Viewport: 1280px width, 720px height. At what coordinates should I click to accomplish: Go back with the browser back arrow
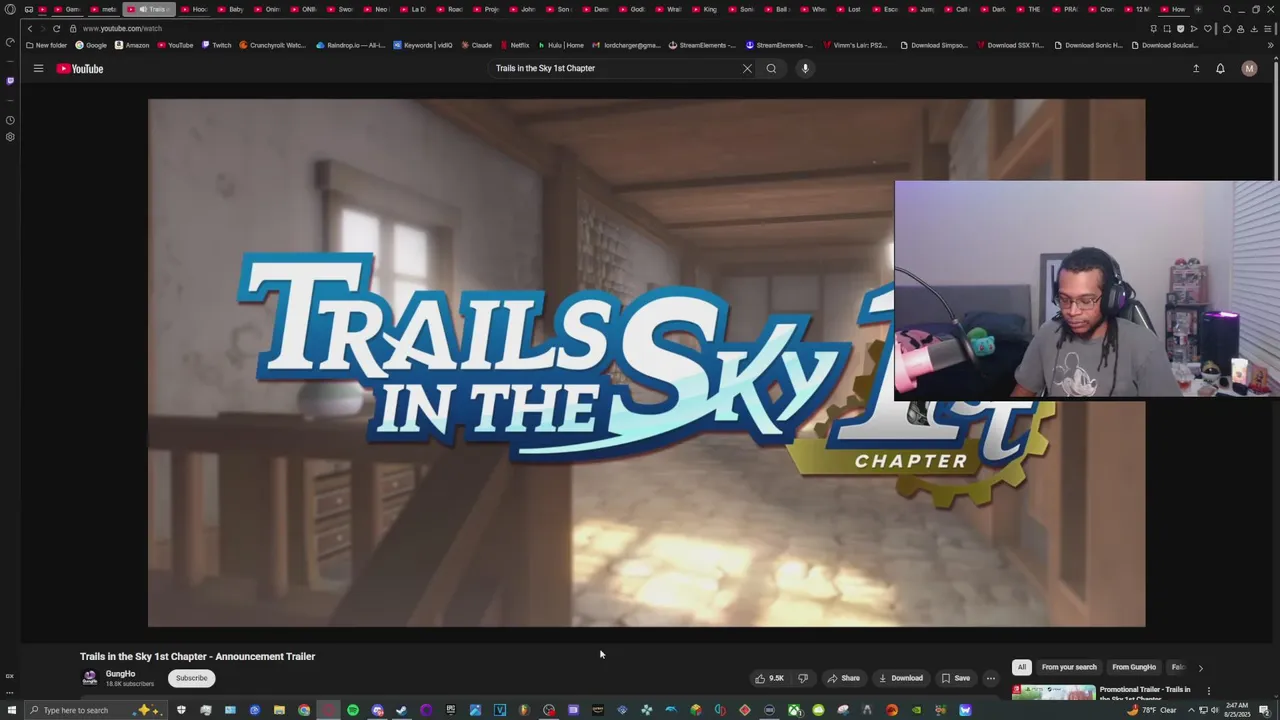[29, 29]
